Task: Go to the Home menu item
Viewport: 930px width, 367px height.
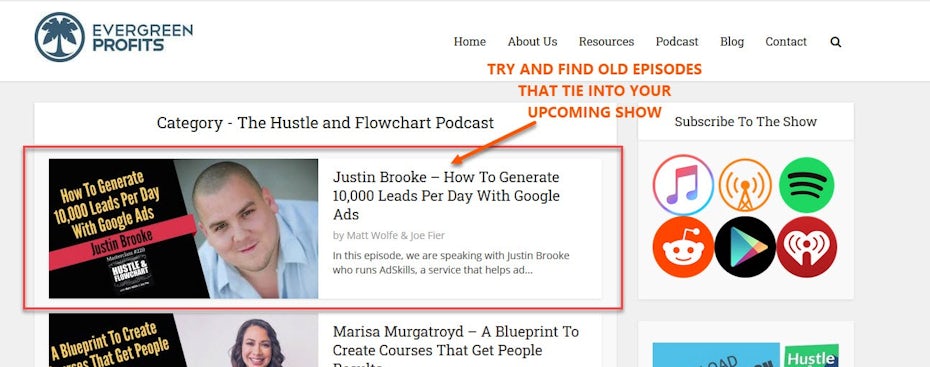Action: click(470, 42)
